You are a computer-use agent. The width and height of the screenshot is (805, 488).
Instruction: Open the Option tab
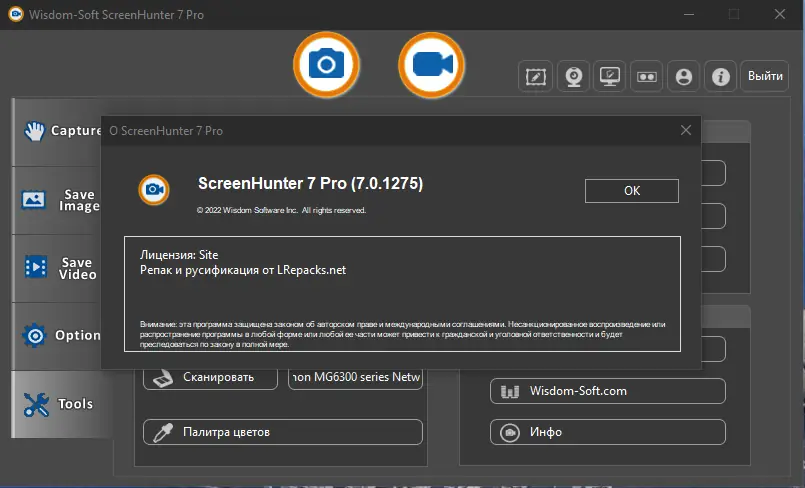(57, 336)
